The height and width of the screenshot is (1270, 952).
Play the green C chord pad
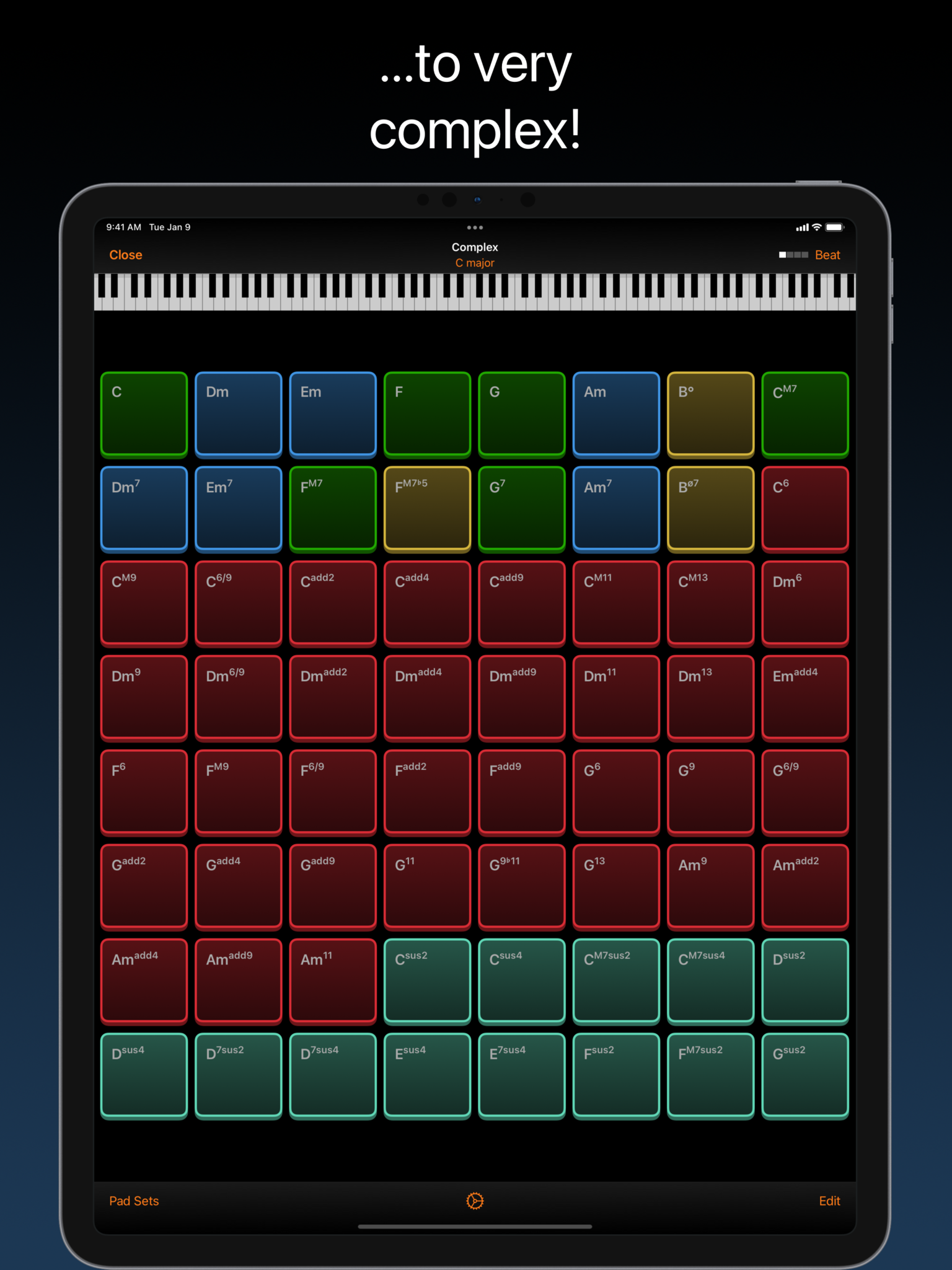pyautogui.click(x=144, y=414)
